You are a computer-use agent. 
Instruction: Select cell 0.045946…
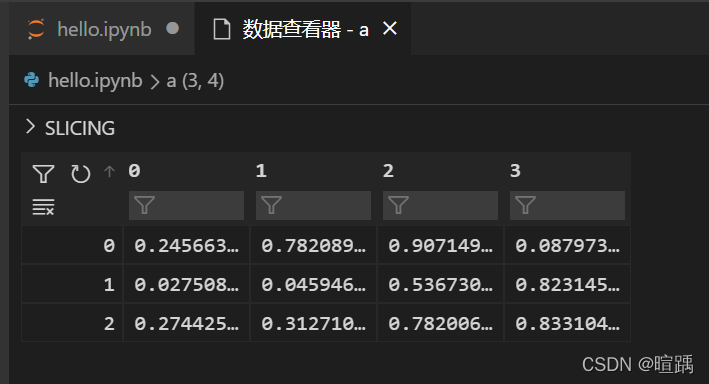[313, 284]
